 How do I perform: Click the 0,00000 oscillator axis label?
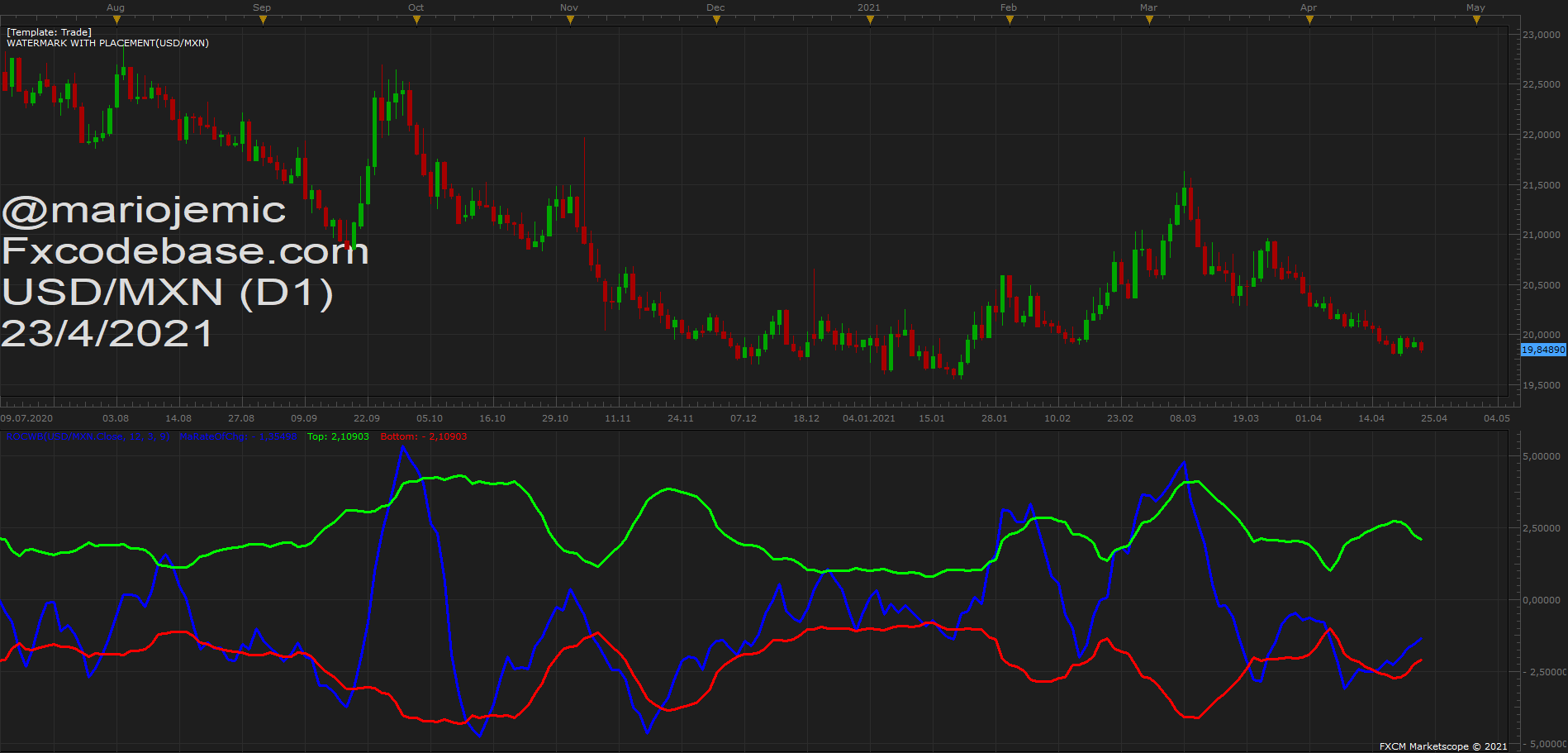click(1542, 600)
